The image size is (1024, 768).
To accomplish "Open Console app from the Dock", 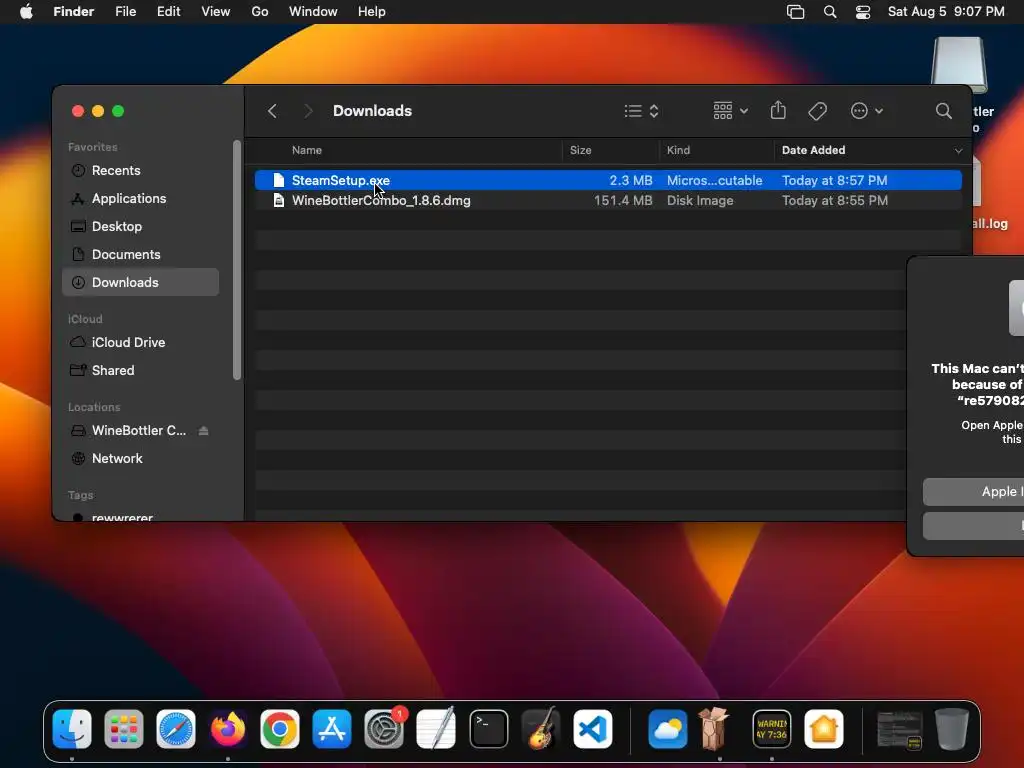I will click(772, 729).
